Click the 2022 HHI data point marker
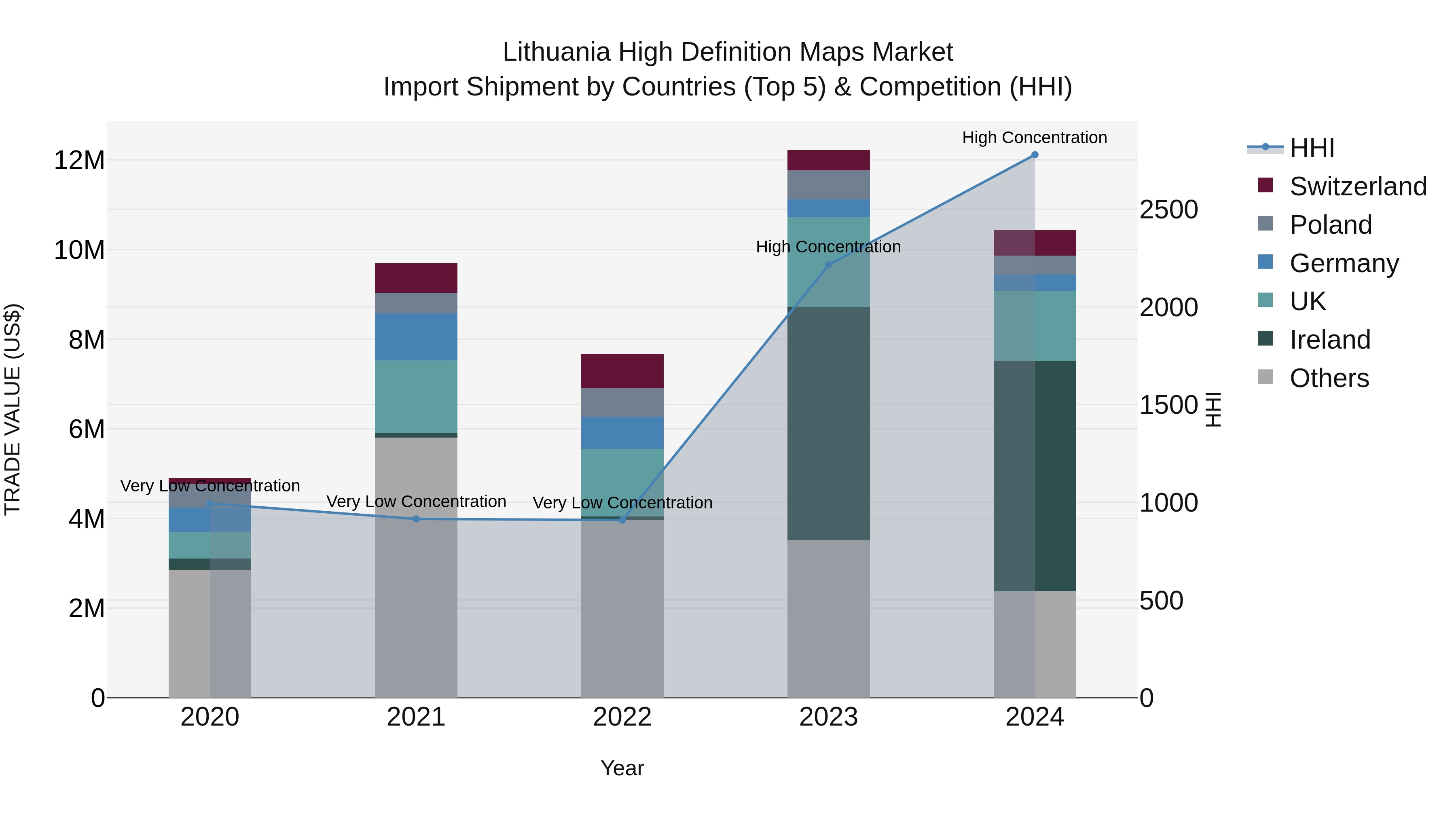Screen dimensions: 1456x819 [x=622, y=520]
